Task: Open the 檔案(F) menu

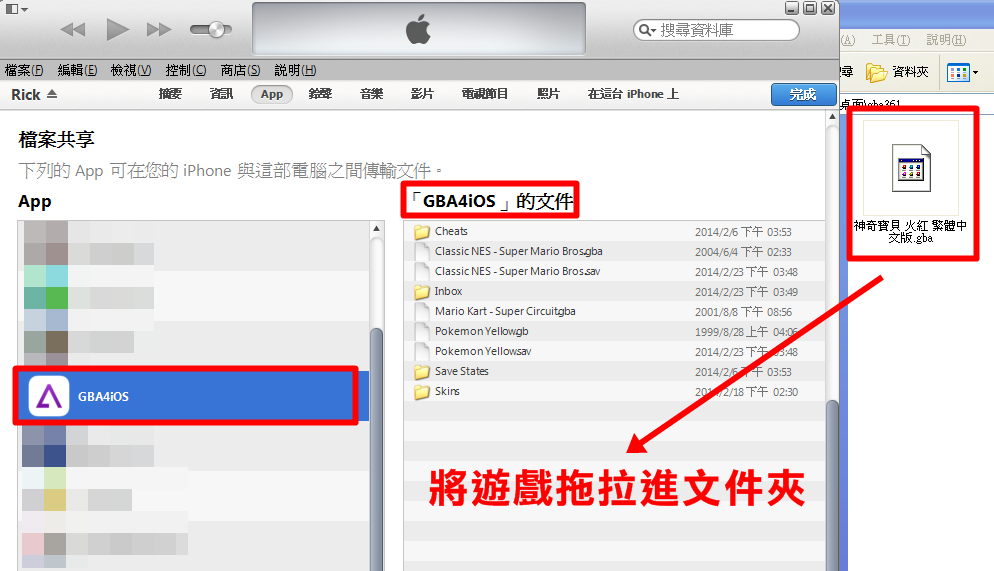Action: coord(24,70)
